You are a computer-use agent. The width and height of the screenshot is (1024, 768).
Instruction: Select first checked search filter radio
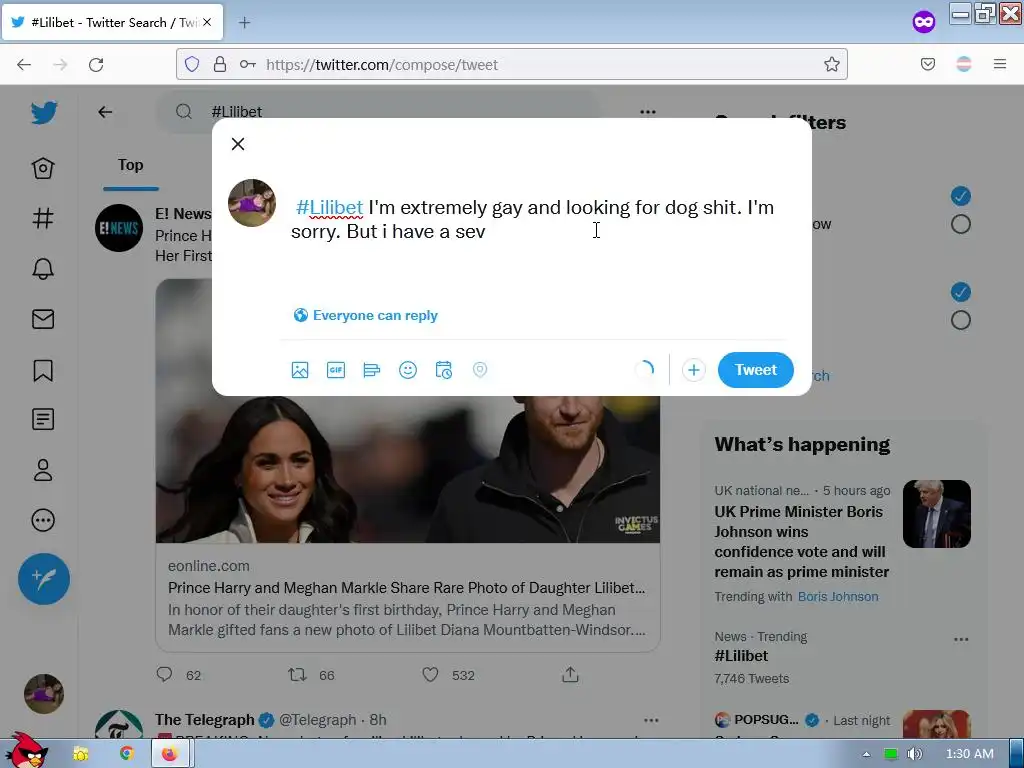[x=961, y=196]
